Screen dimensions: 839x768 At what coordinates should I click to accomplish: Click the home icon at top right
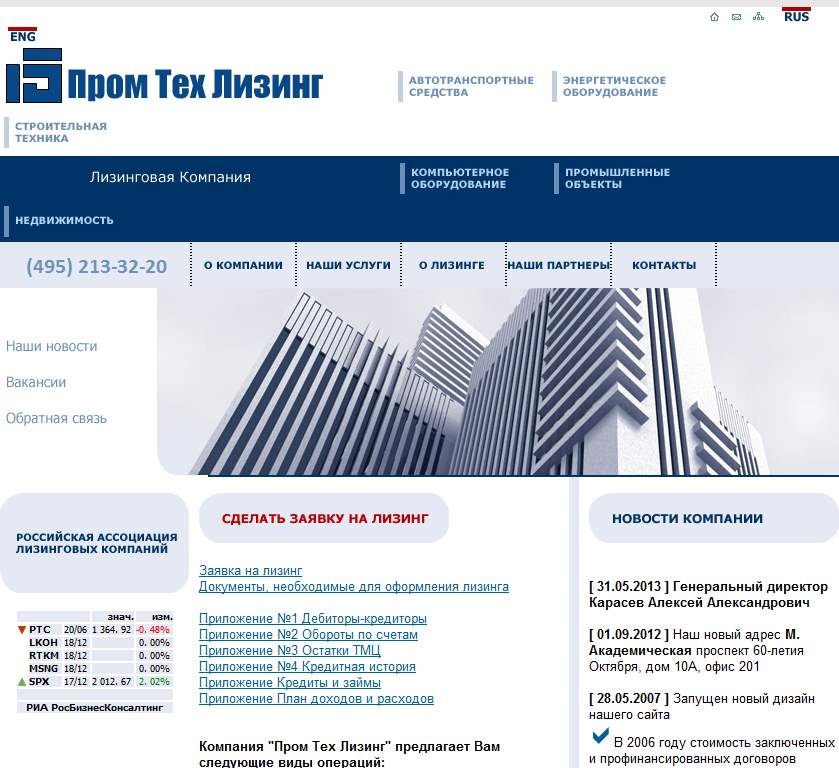[x=714, y=17]
